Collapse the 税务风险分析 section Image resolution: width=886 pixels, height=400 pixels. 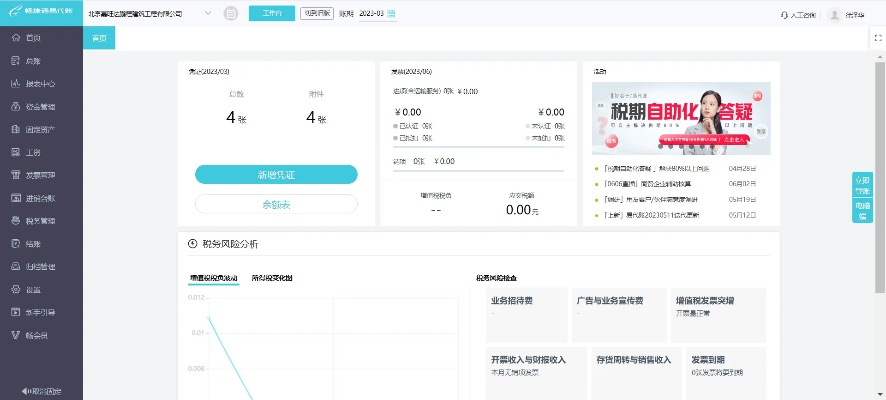point(192,243)
